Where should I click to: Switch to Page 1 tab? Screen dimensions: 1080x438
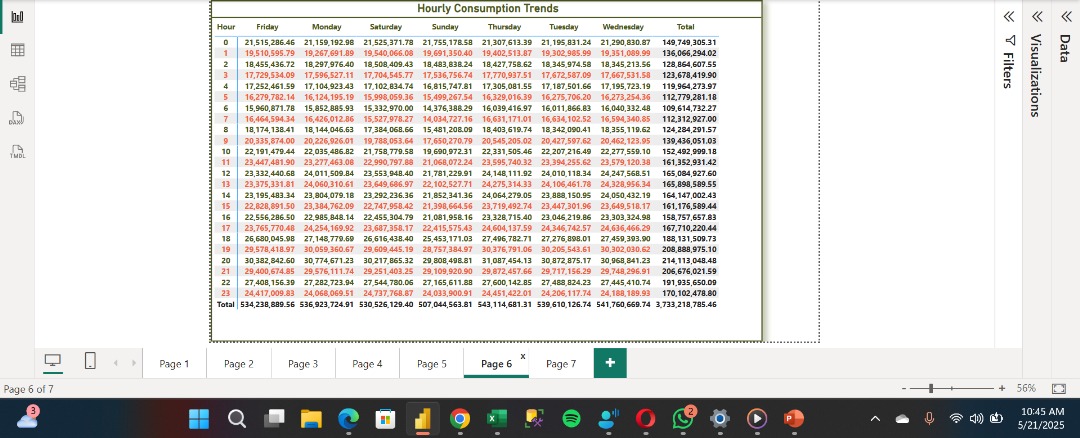coord(174,364)
